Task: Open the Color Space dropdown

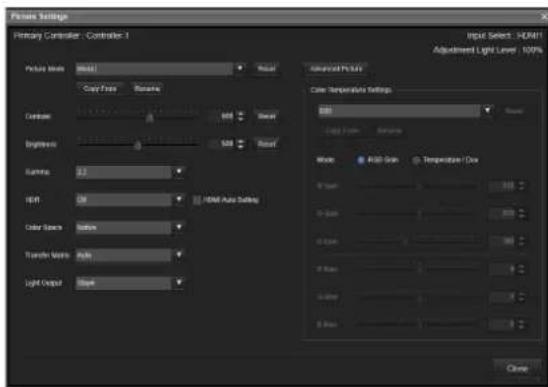Action: pos(130,228)
